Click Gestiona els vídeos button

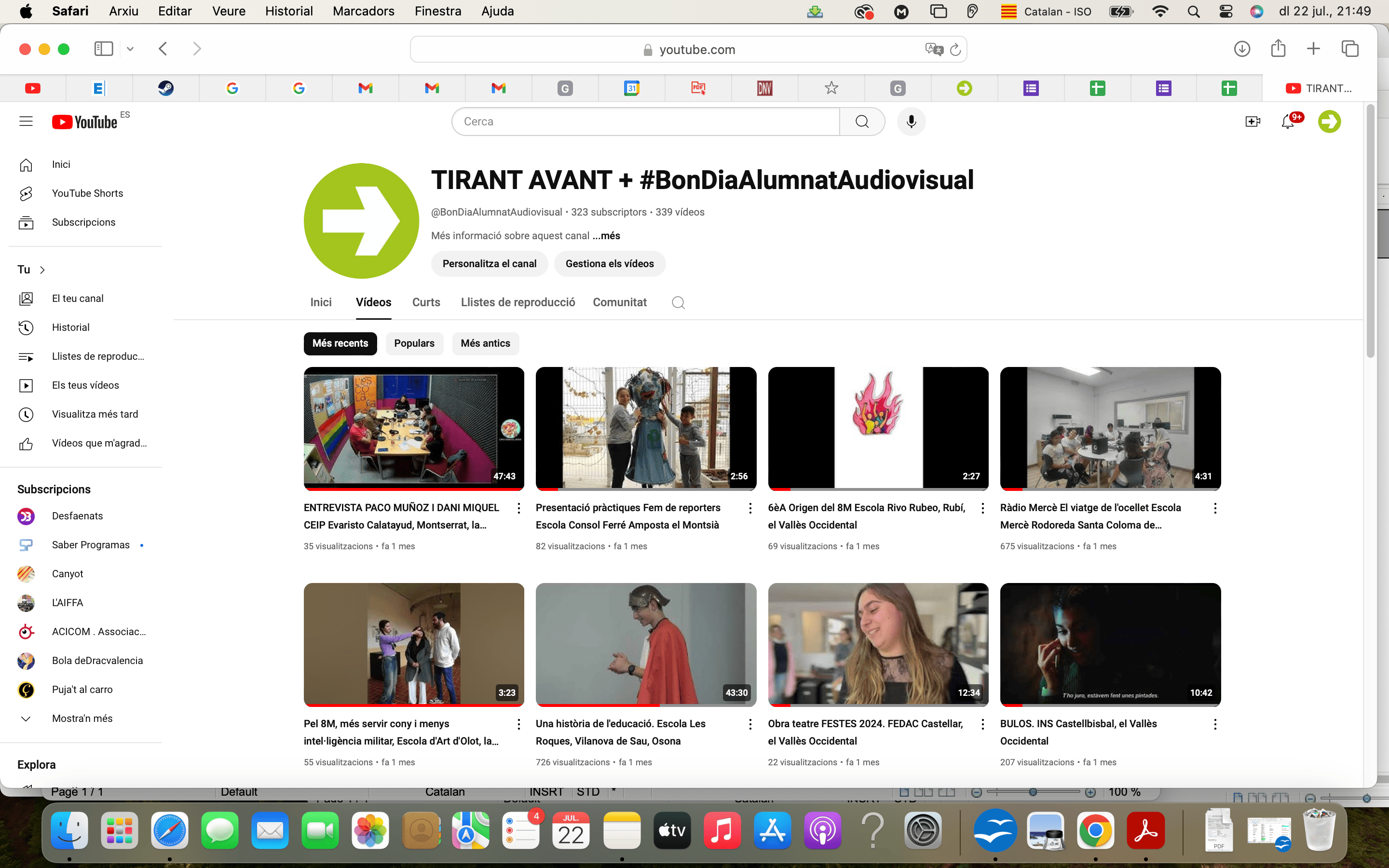click(x=610, y=263)
